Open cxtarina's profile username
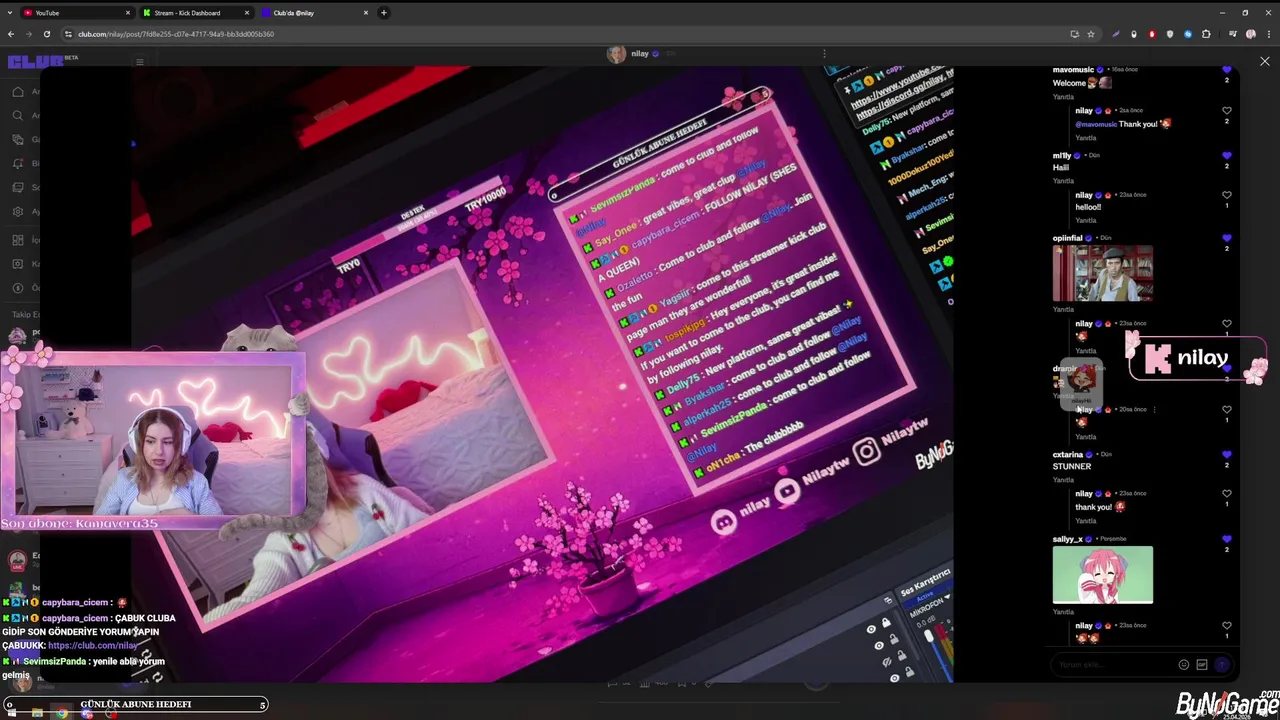The image size is (1280, 720). point(1068,455)
